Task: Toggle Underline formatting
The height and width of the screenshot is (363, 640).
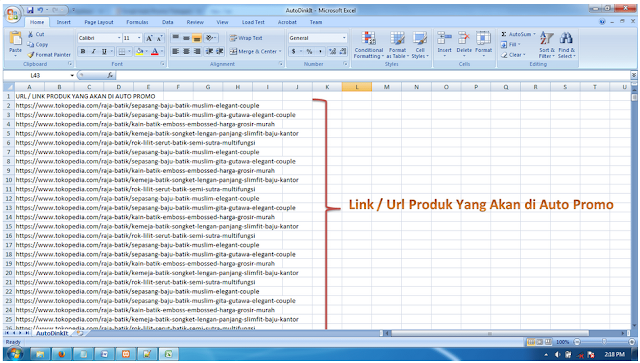Action: click(104, 51)
